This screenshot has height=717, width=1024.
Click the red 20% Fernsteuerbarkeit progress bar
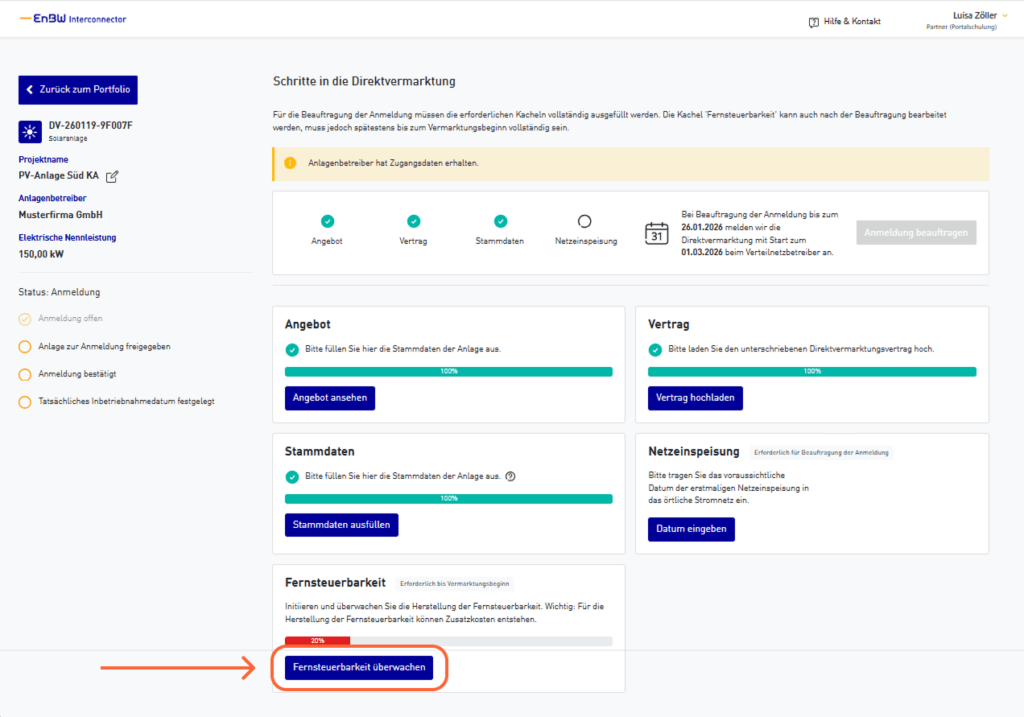tap(317, 640)
